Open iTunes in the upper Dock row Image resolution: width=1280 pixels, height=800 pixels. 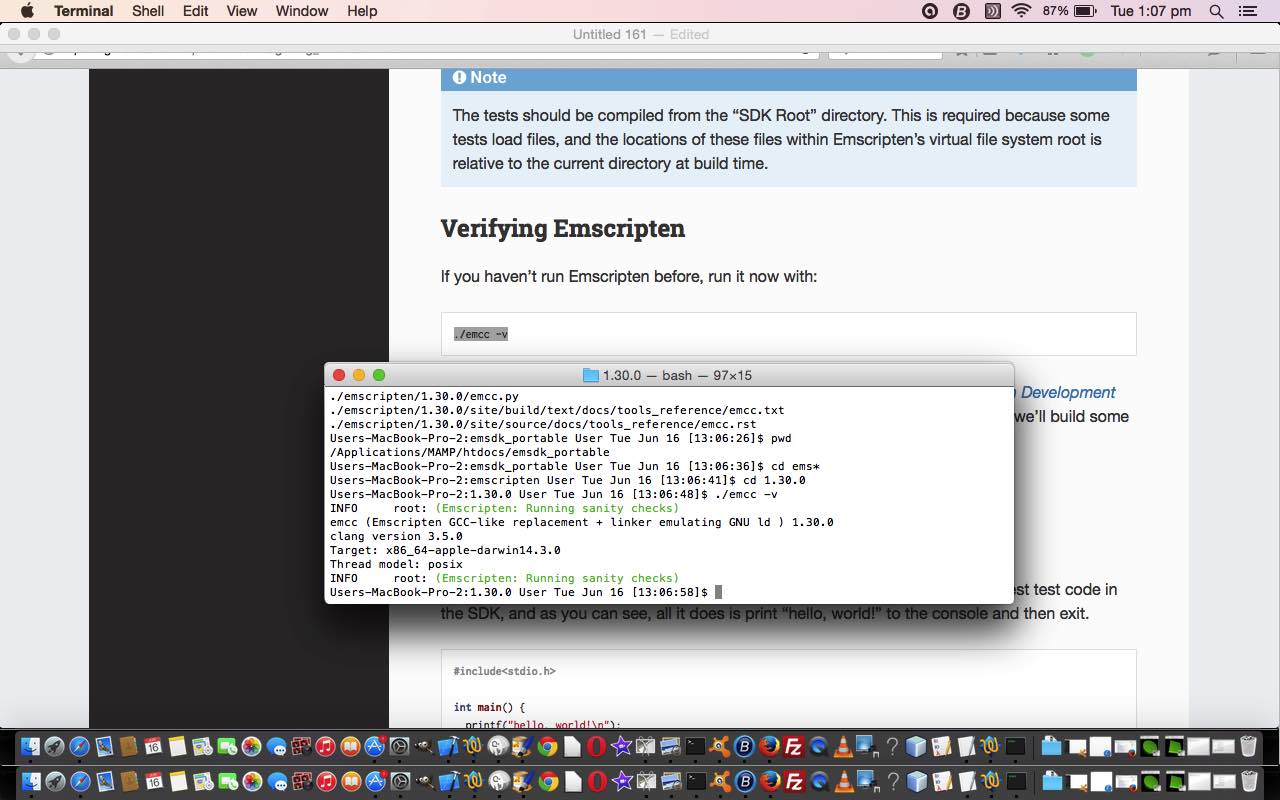325,746
